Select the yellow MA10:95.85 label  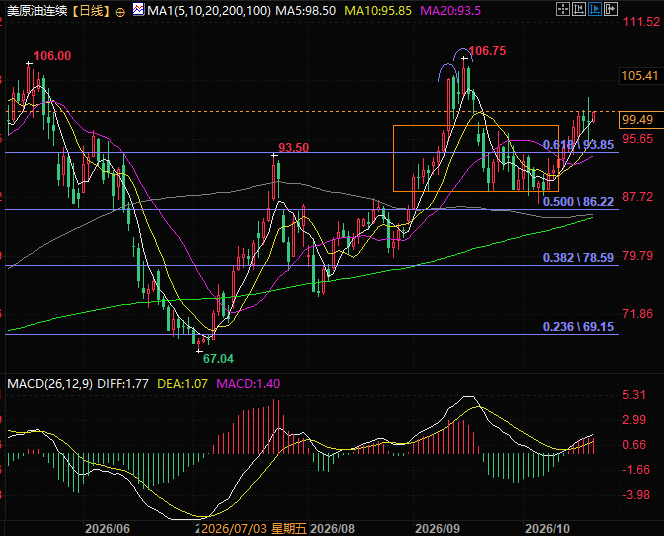coord(378,11)
